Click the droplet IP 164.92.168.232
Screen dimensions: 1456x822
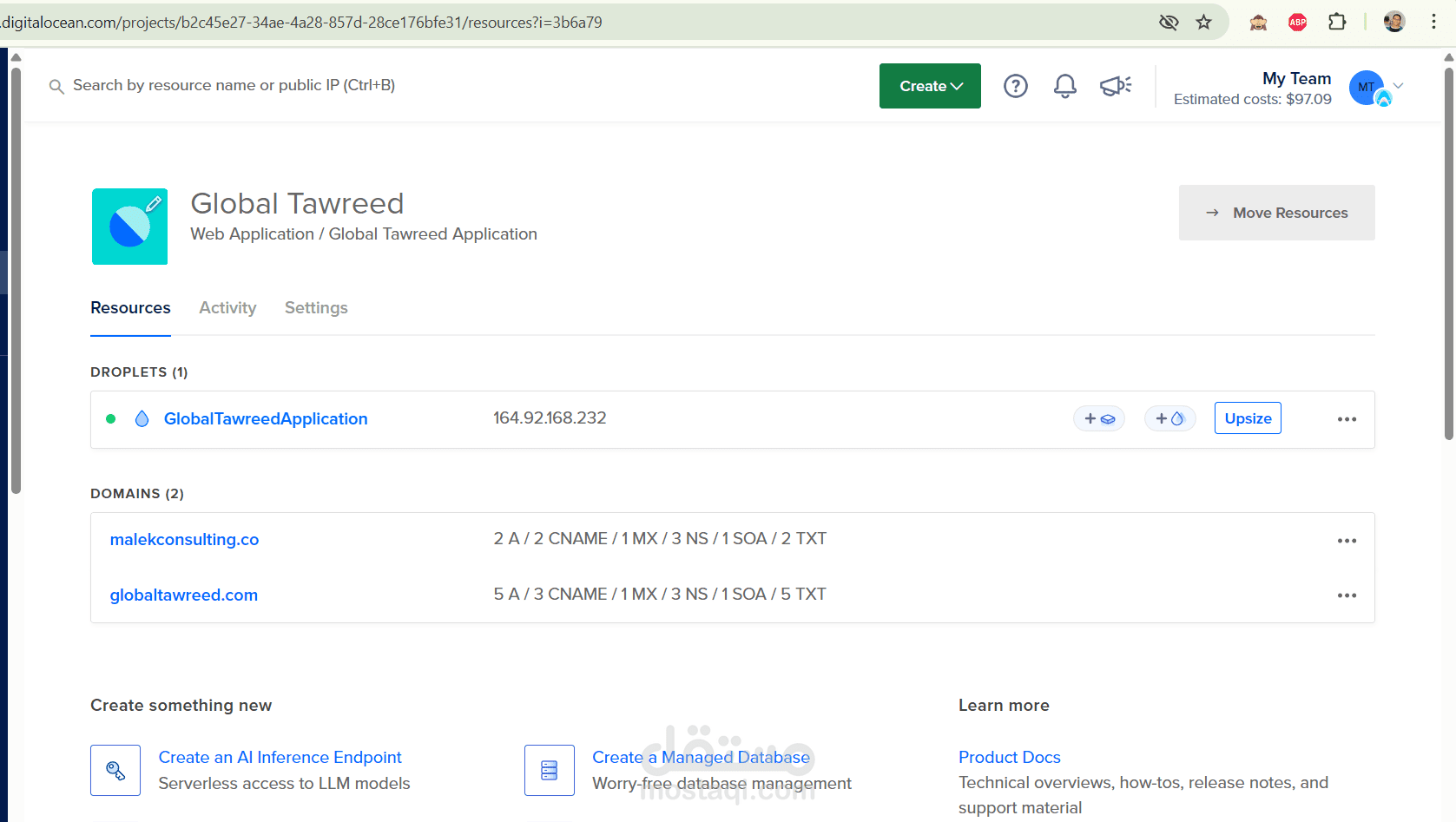550,418
